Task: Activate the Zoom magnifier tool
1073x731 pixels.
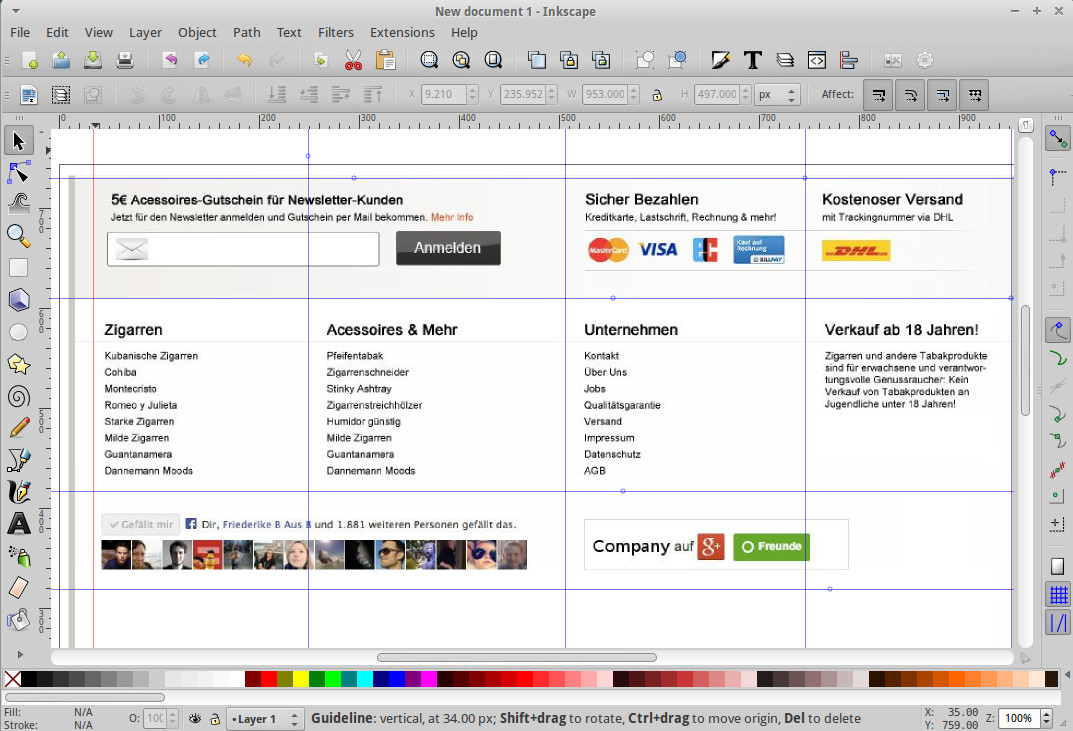Action: pos(18,236)
